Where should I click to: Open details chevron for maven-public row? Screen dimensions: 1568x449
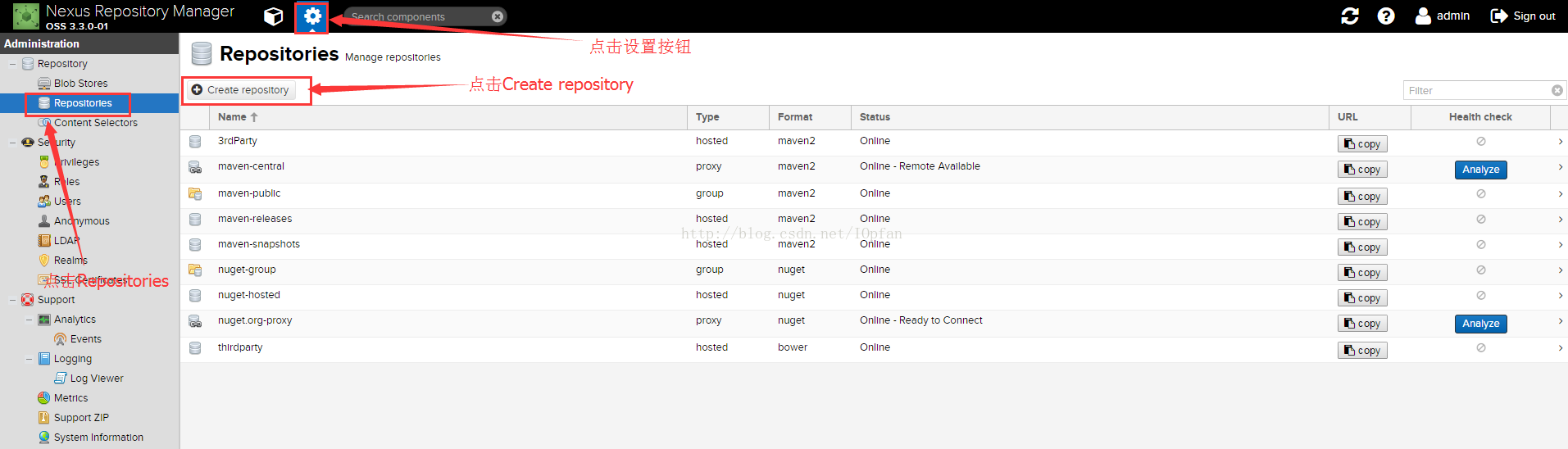point(1560,194)
